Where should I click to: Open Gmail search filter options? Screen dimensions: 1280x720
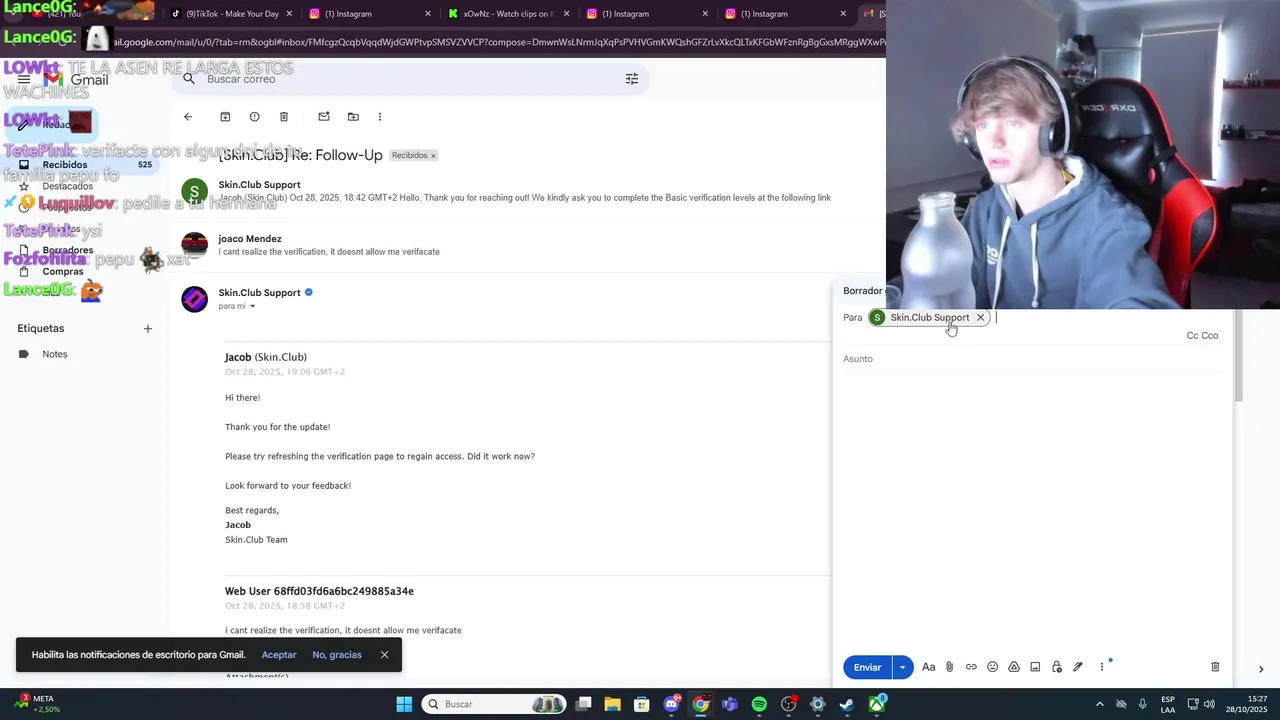[x=632, y=79]
